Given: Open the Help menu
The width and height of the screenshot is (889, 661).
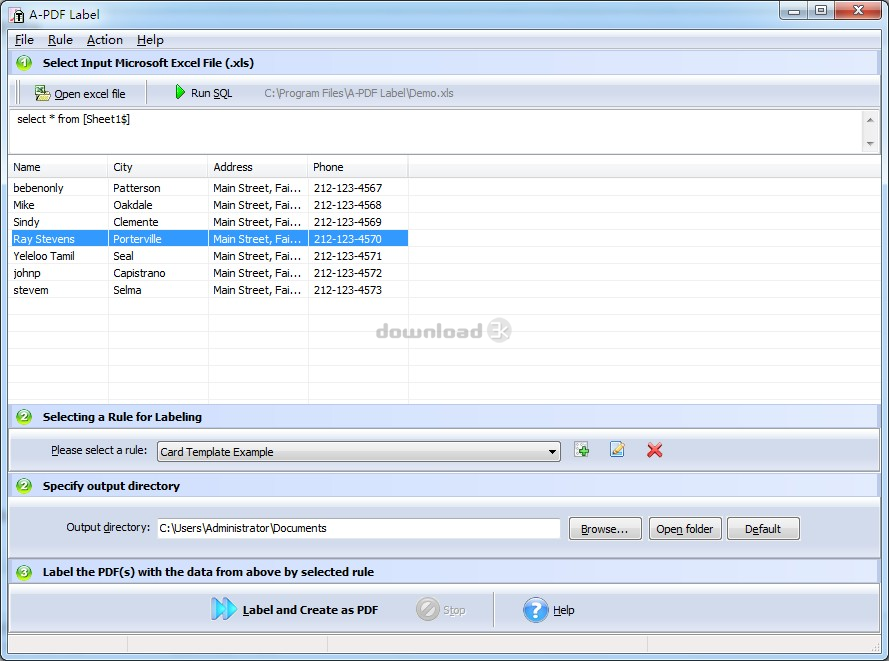Looking at the screenshot, I should coord(150,40).
